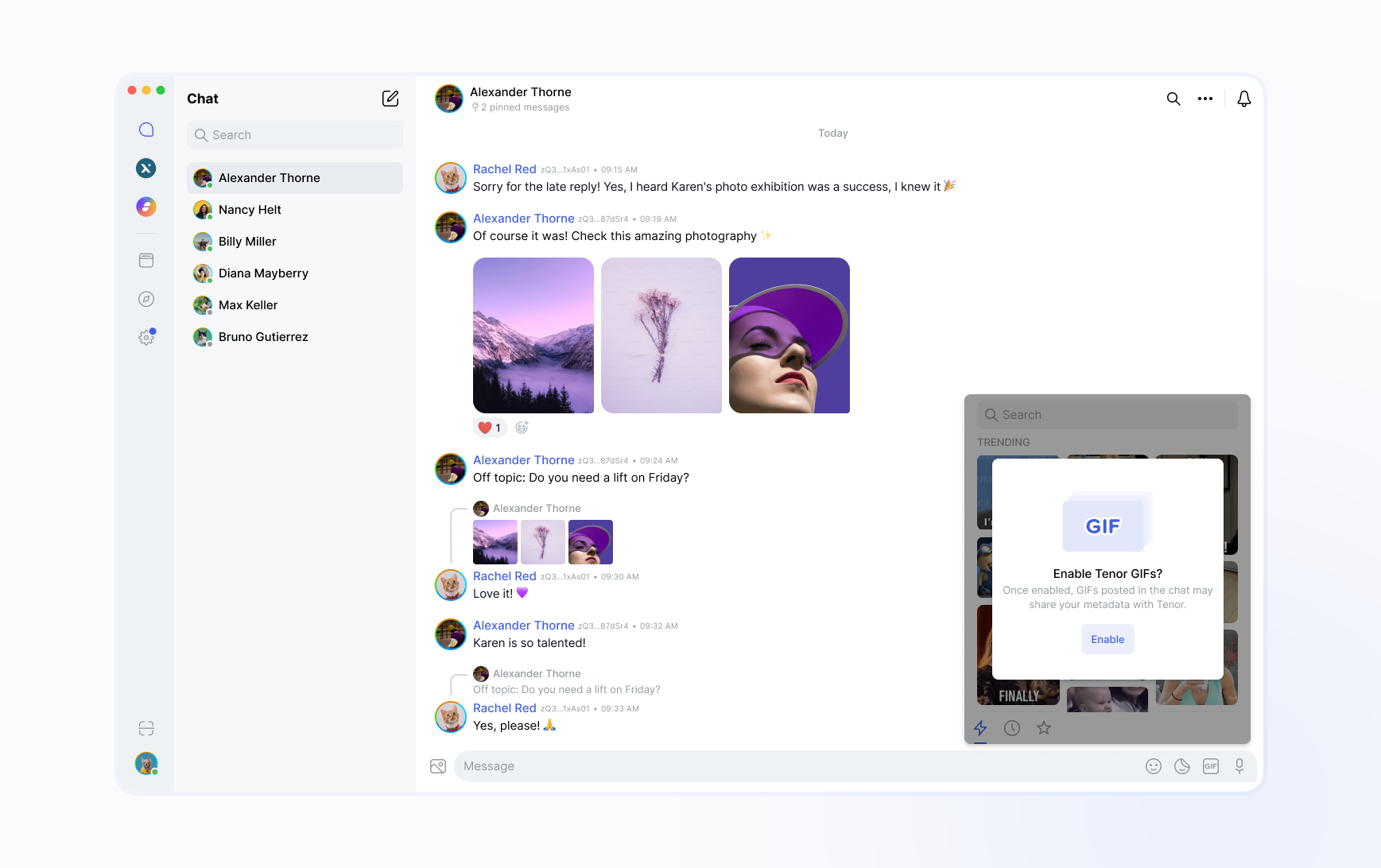Click the heart reaction with count 1

pos(490,428)
